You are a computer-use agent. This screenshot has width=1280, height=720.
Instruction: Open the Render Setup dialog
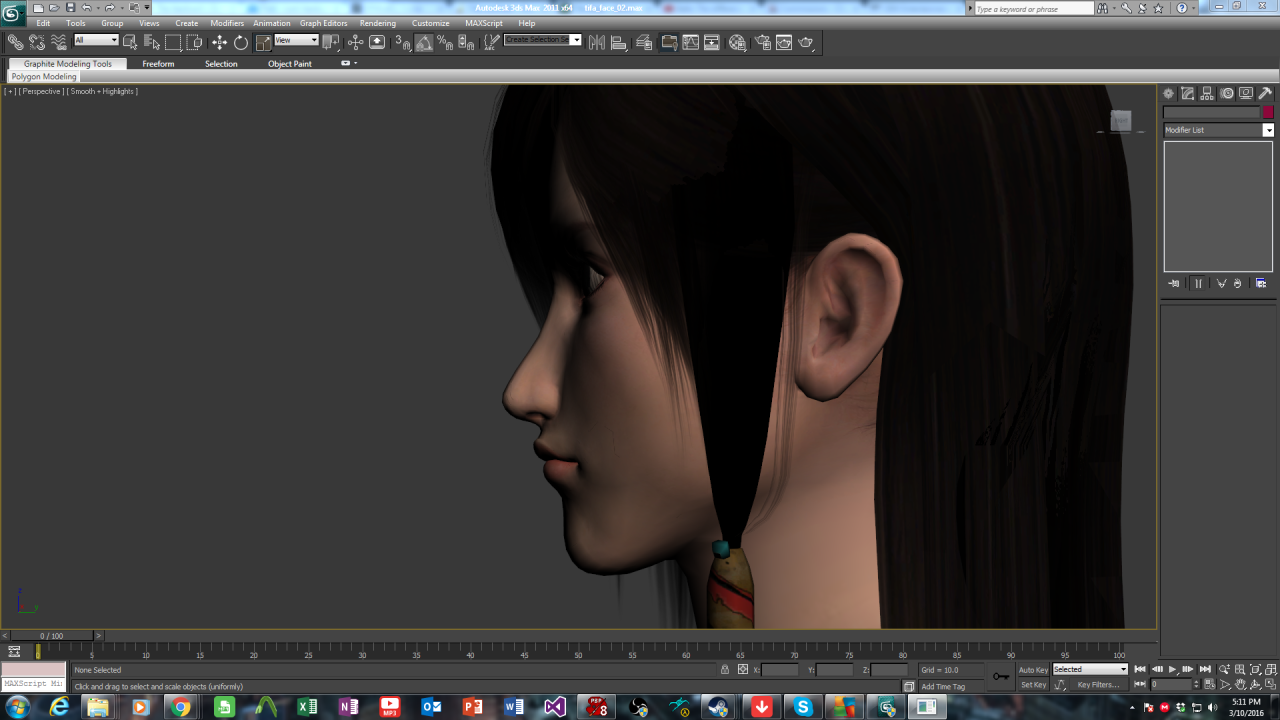click(762, 42)
